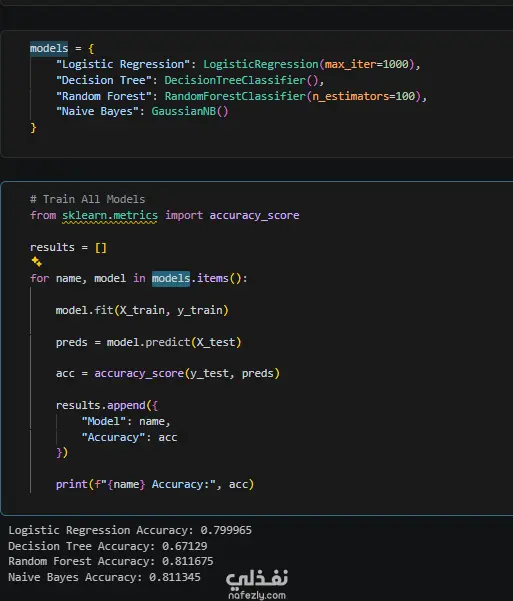Click the closing brace of models dict
This screenshot has width=513, height=601.
point(33,128)
